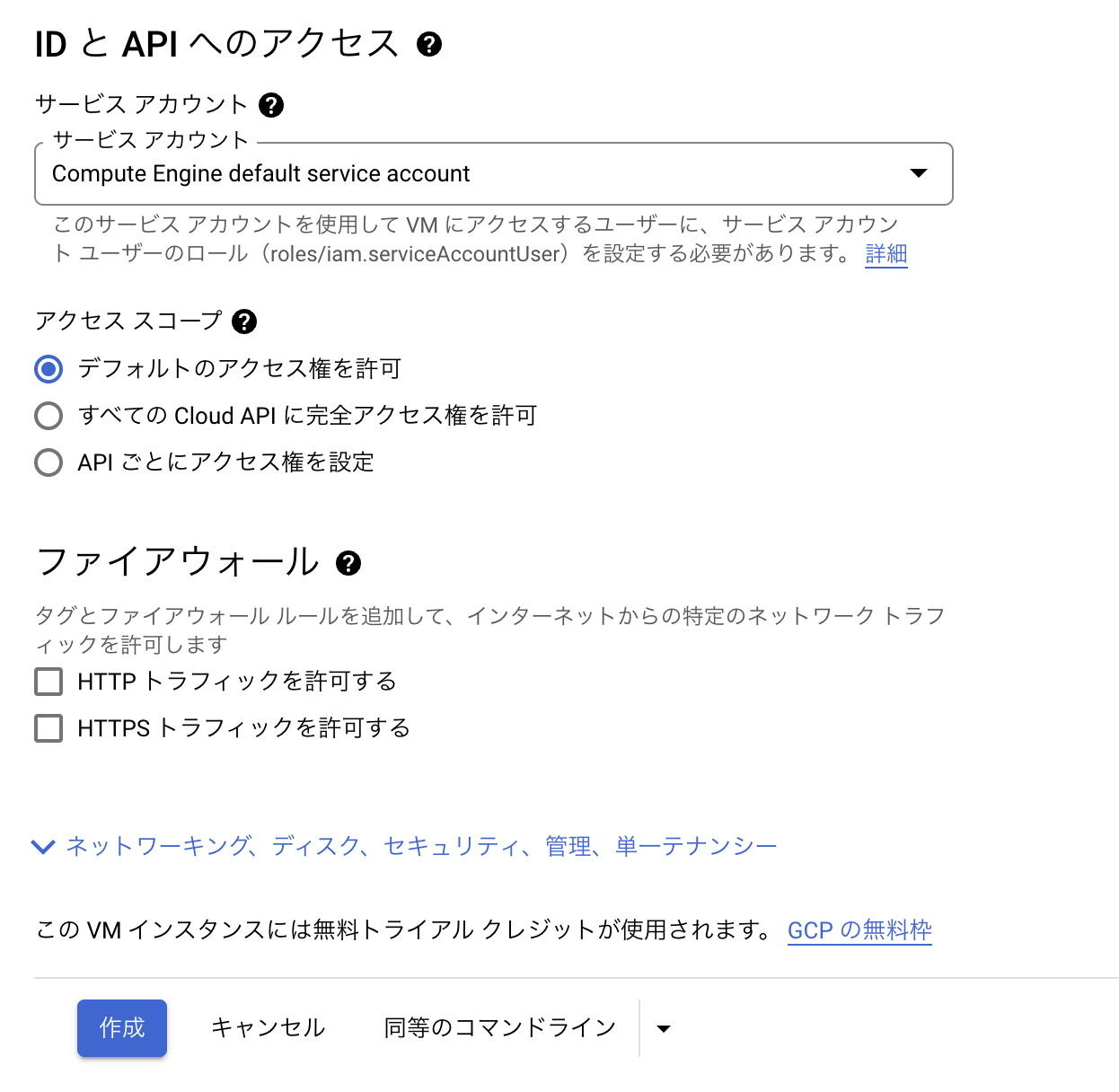Click the service account dropdown arrow
Screen dimensions: 1119x1092
pyautogui.click(x=918, y=172)
